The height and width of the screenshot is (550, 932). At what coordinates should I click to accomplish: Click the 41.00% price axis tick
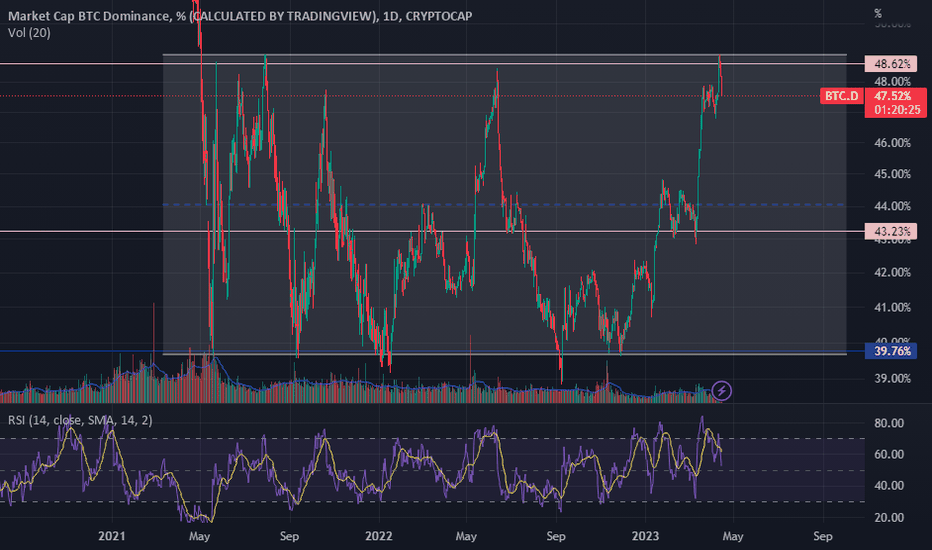892,307
